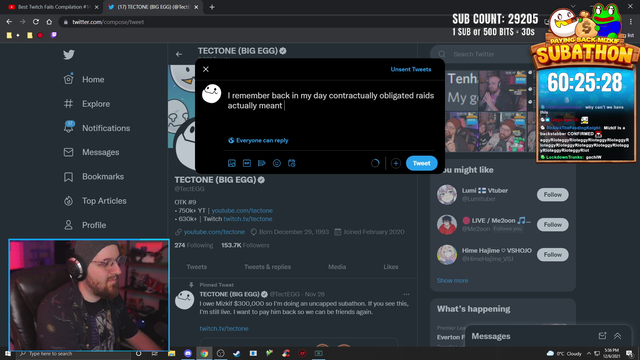This screenshot has height=360, width=640.
Task: Open taskbar notification center
Action: [x=629, y=353]
